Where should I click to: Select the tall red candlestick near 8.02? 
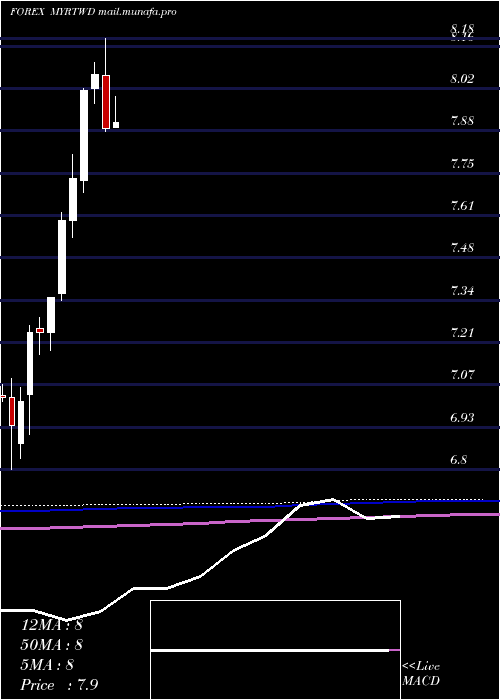coord(106,102)
